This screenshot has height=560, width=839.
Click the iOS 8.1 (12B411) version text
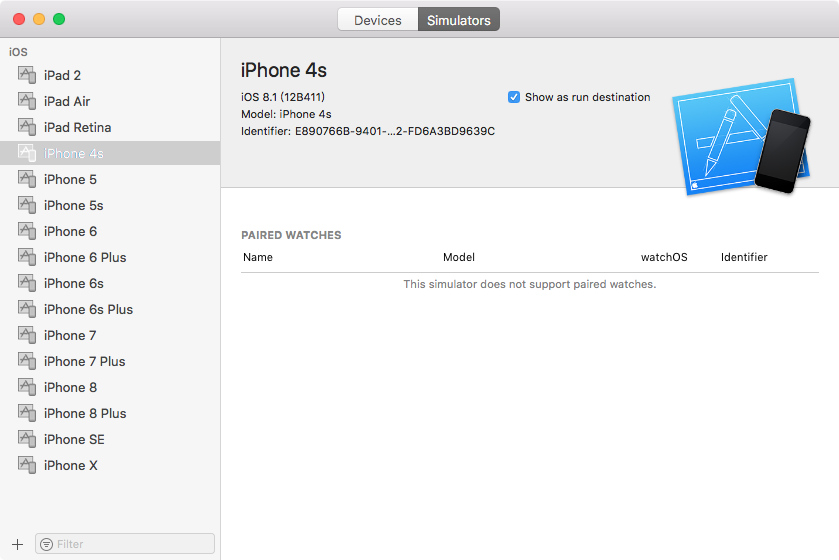[x=283, y=97]
